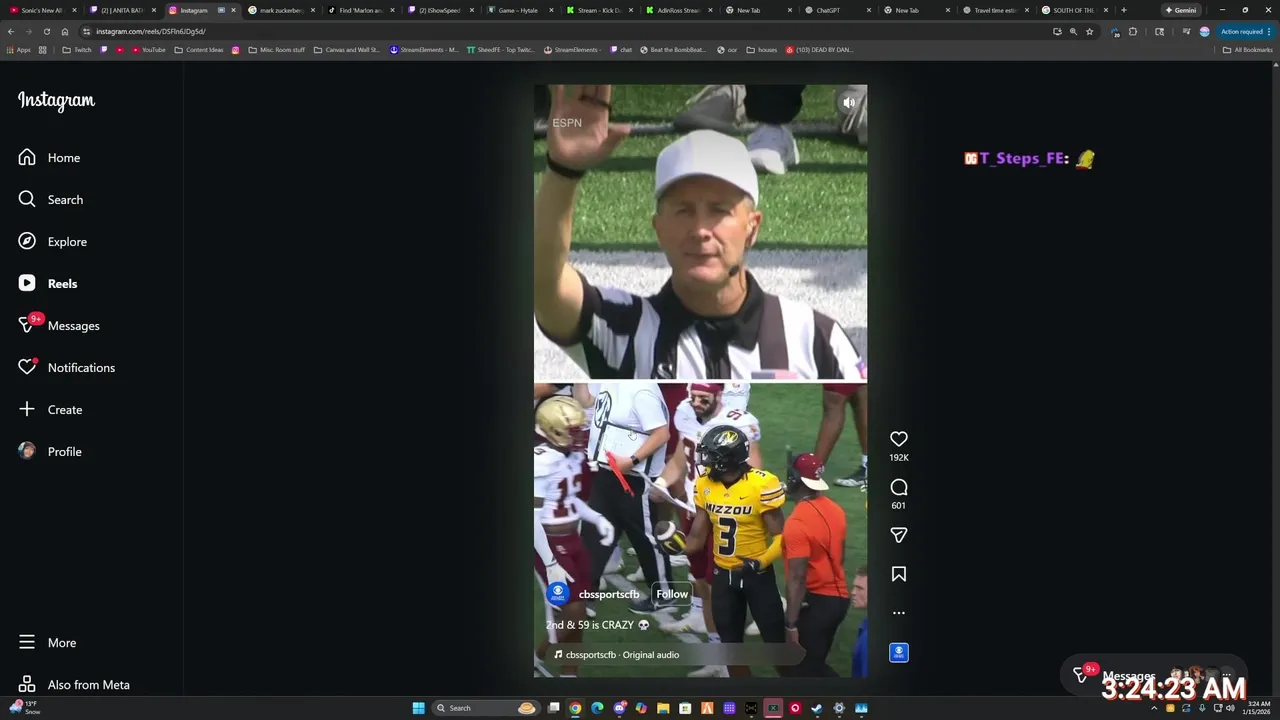Open Instagram Search in sidebar
Image resolution: width=1280 pixels, height=720 pixels.
51,200
